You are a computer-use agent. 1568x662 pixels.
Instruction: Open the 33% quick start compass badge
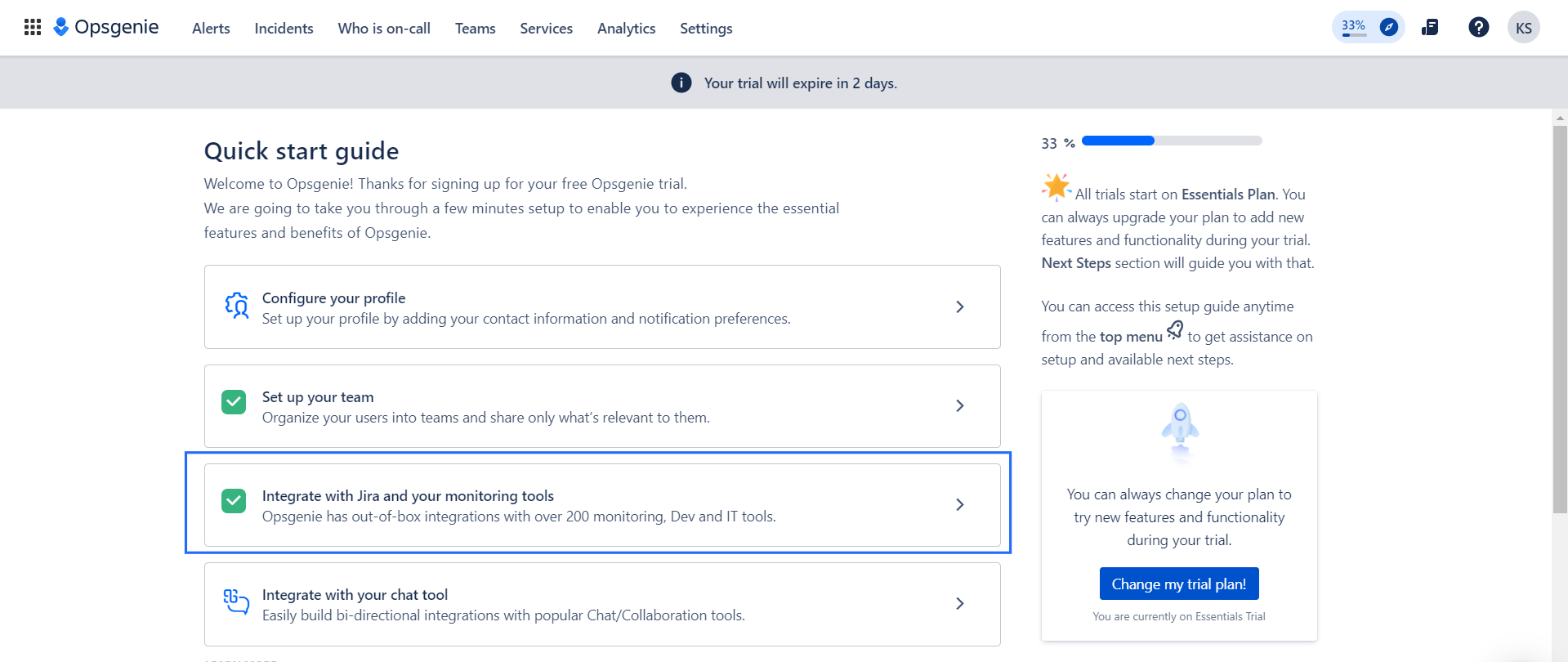[1368, 28]
